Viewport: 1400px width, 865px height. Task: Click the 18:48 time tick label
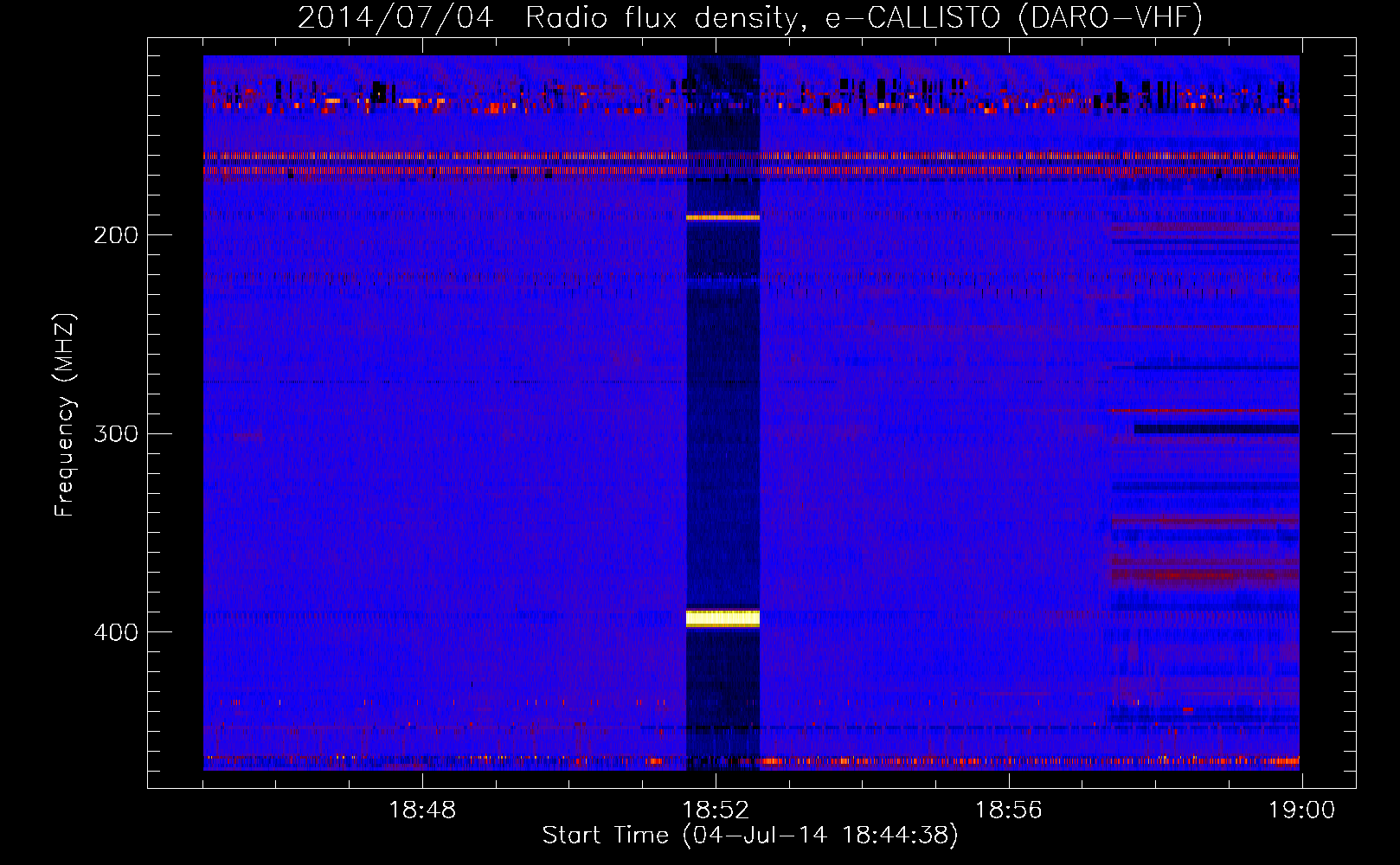(422, 811)
